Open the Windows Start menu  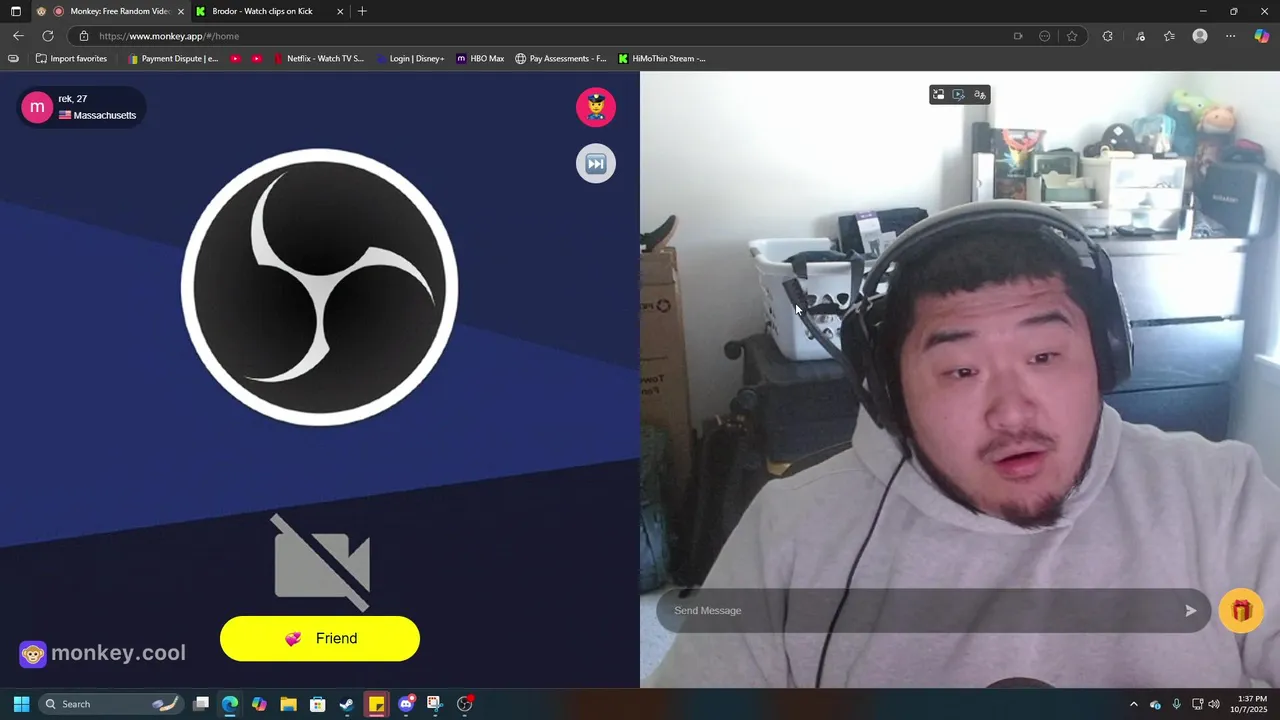(21, 704)
